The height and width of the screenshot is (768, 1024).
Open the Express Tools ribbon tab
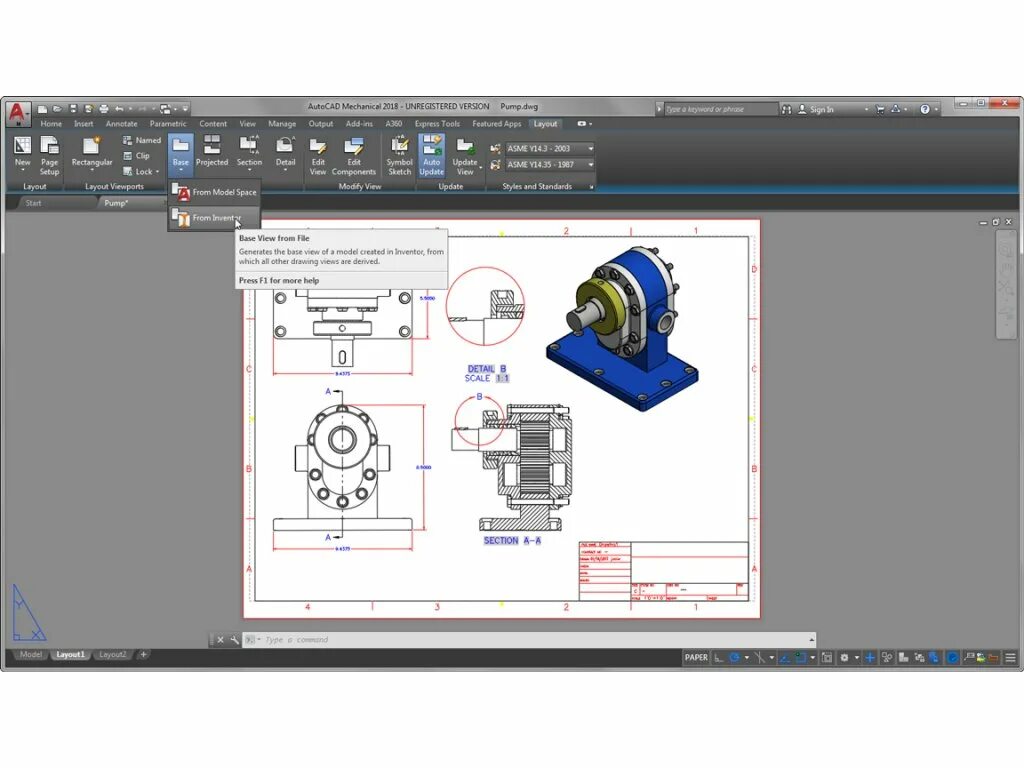point(437,123)
